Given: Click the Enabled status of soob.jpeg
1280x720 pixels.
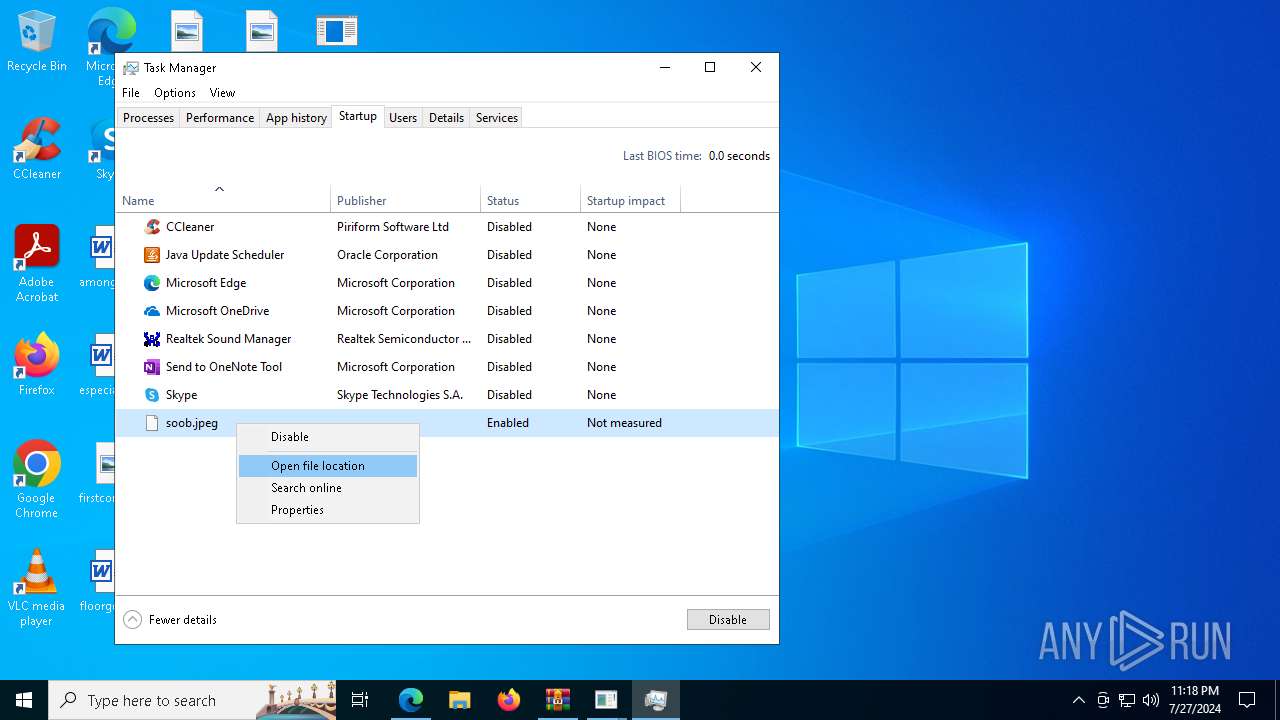Looking at the screenshot, I should pyautogui.click(x=508, y=423).
